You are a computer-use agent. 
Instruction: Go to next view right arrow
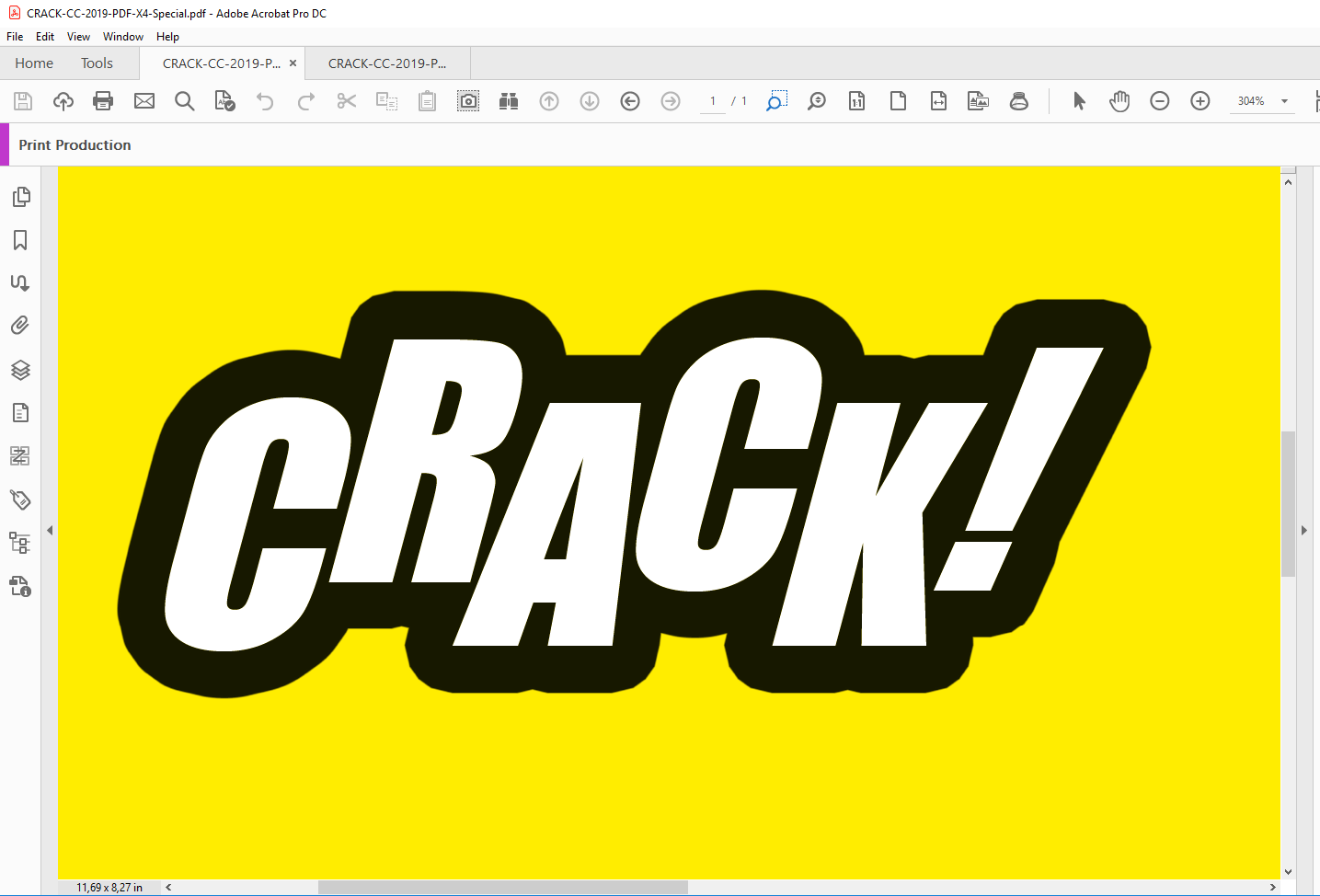tap(671, 101)
